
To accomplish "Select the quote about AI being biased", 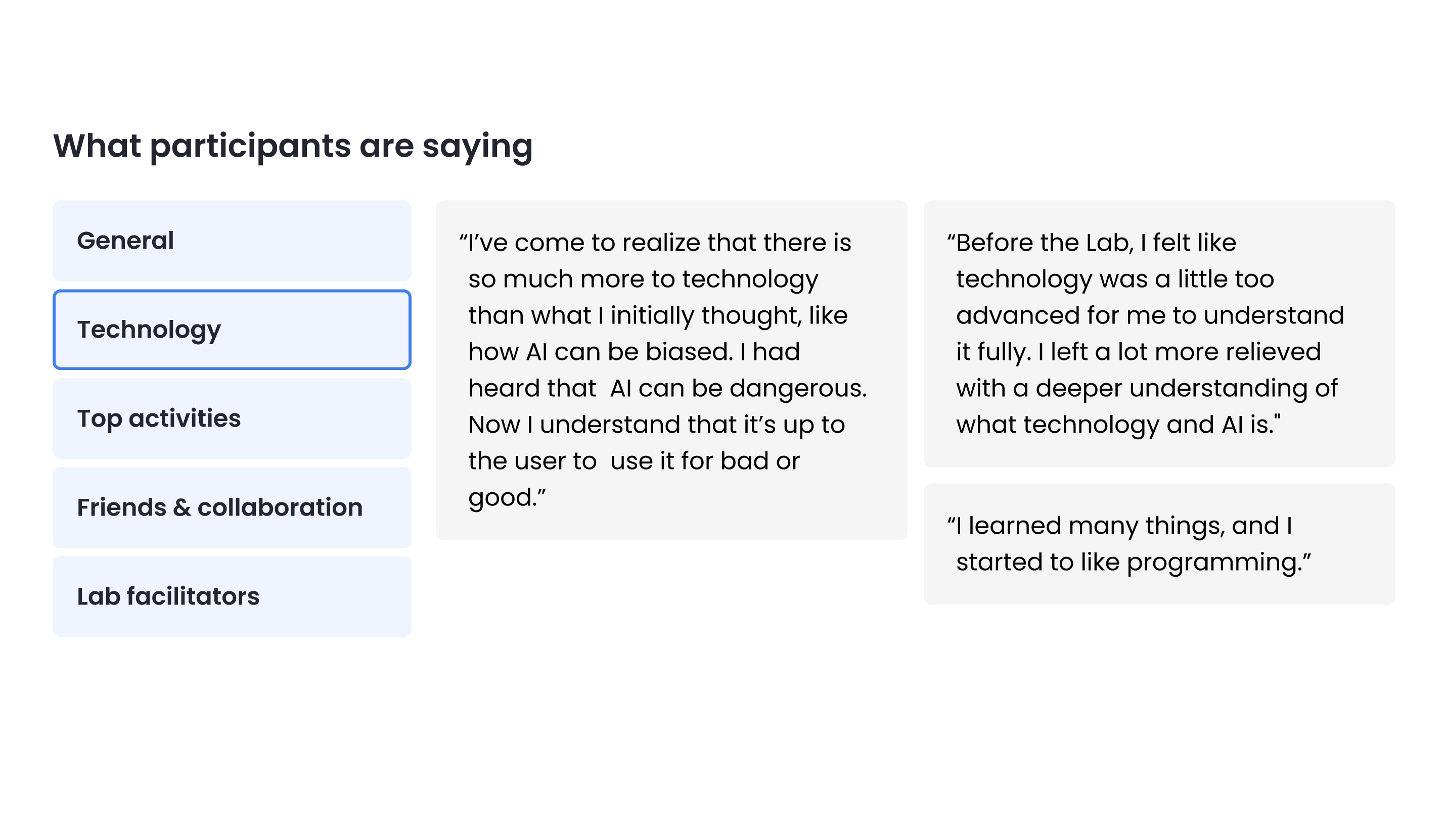I will tap(671, 369).
